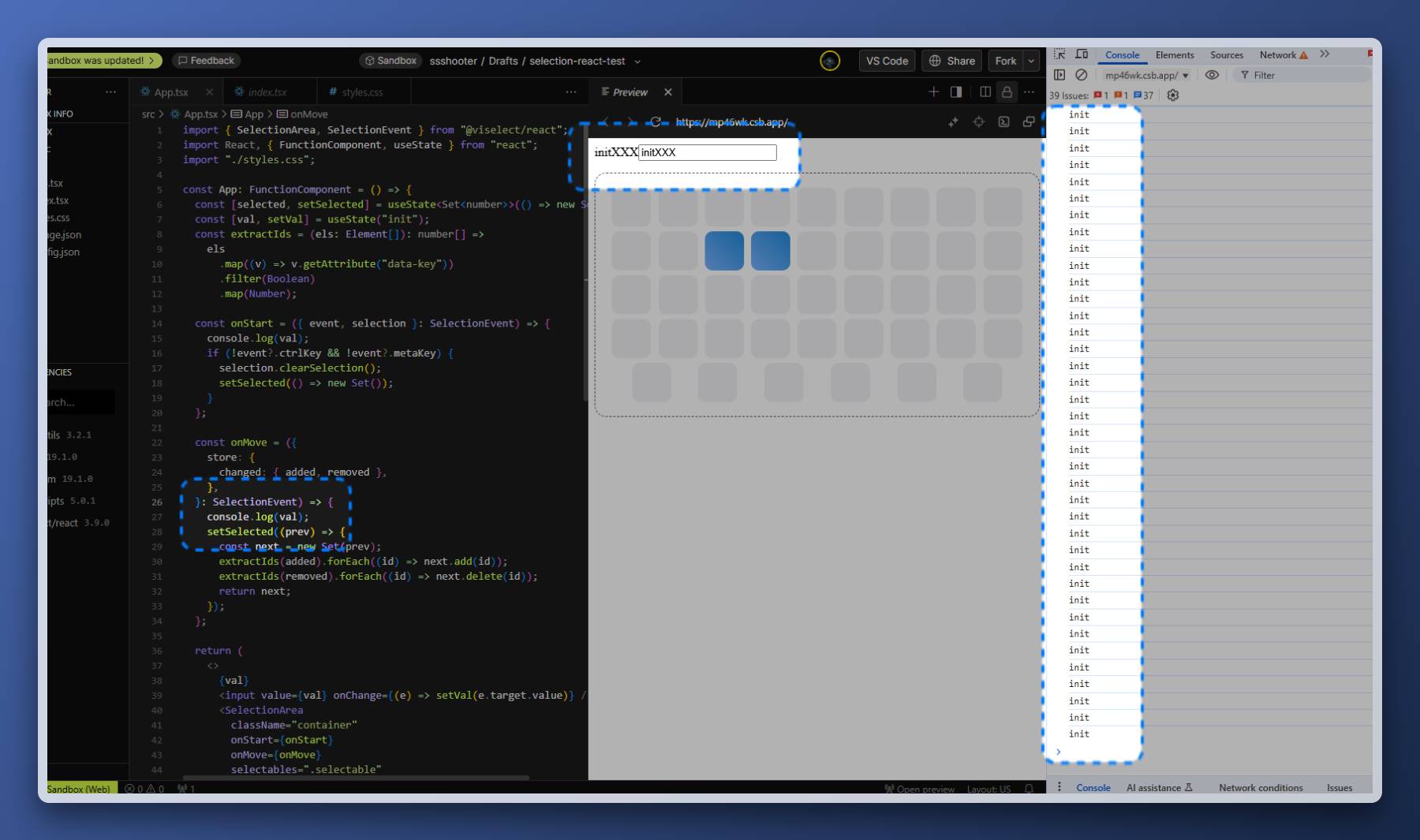This screenshot has width=1420, height=840.
Task: Open the Feedback button
Action: coord(206,61)
